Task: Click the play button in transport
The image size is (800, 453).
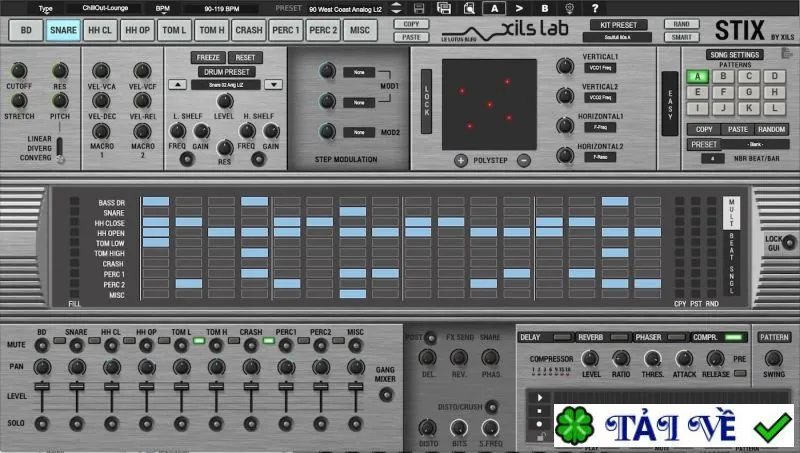Action: [540, 397]
